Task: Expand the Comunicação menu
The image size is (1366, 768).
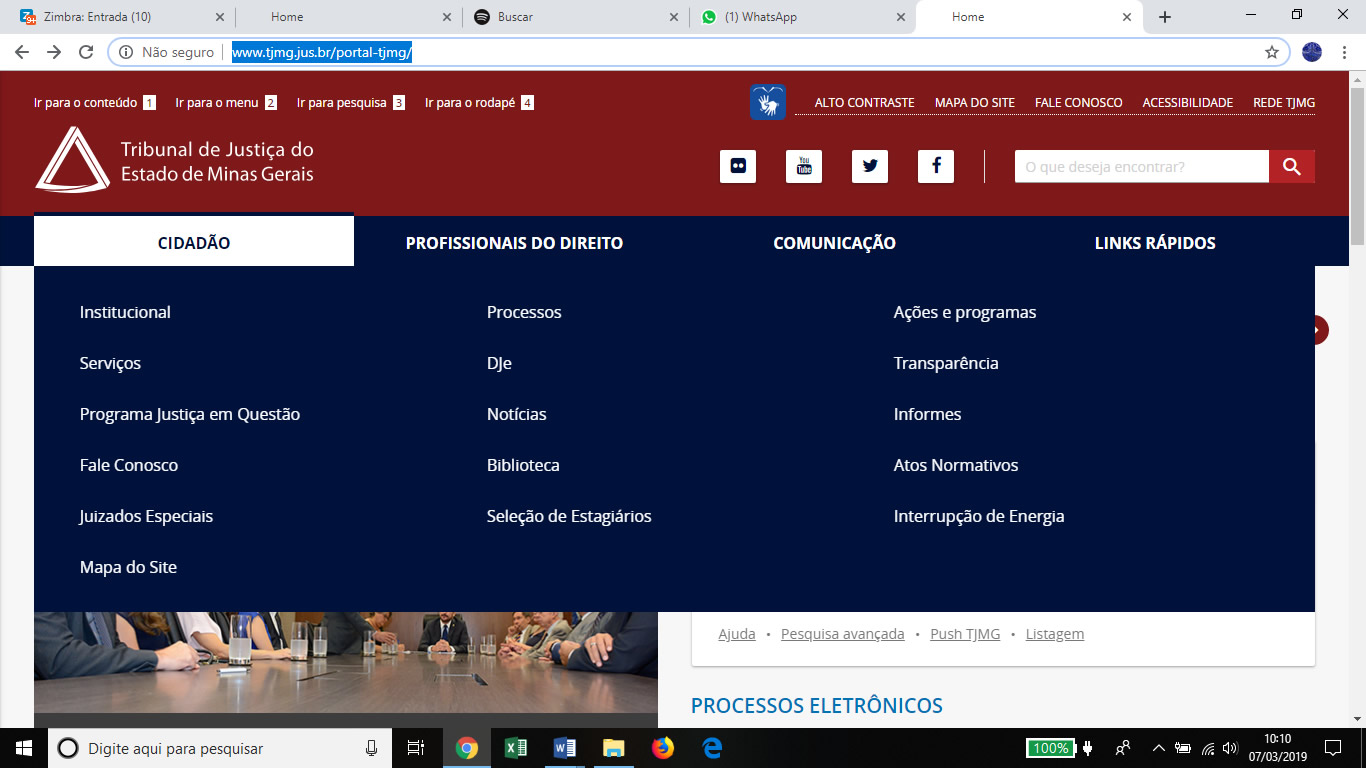Action: pyautogui.click(x=834, y=243)
